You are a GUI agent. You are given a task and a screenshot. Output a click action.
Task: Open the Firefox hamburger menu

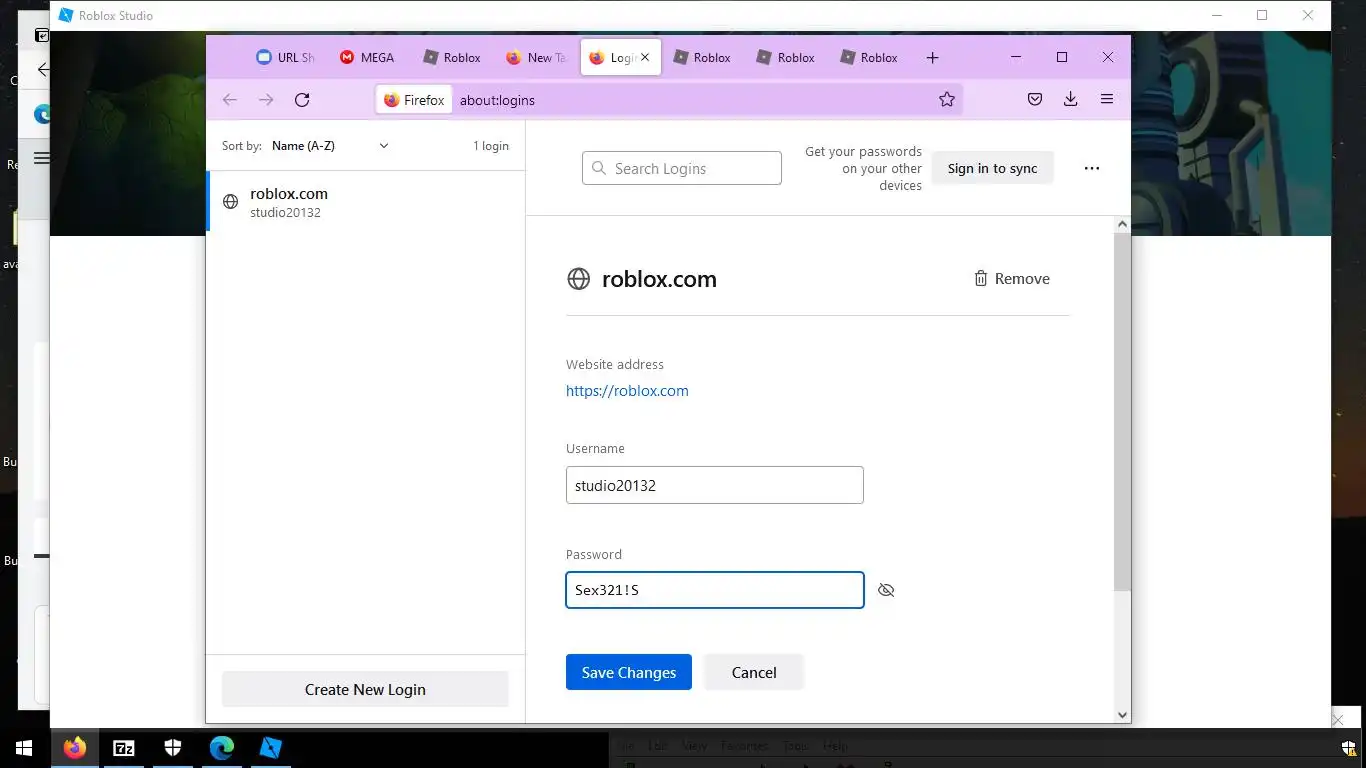click(1107, 99)
